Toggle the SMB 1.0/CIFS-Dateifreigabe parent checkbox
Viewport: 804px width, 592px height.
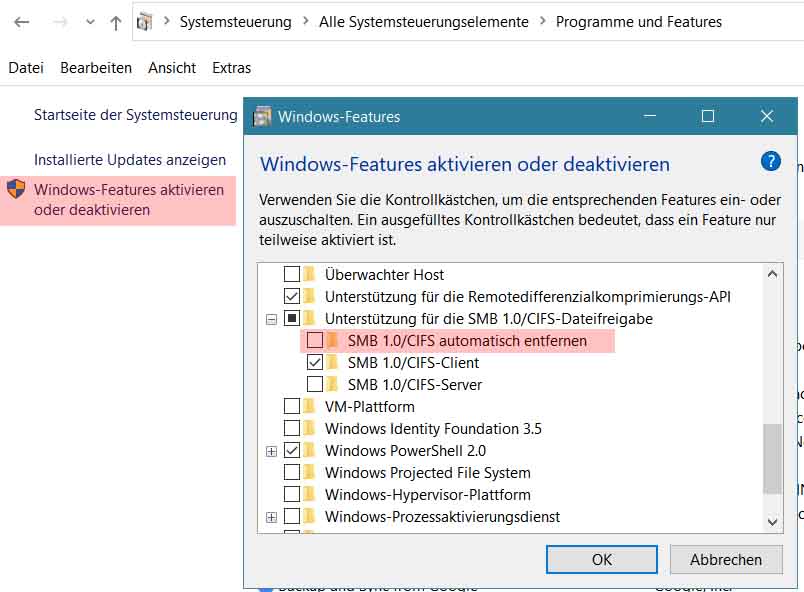click(x=292, y=318)
